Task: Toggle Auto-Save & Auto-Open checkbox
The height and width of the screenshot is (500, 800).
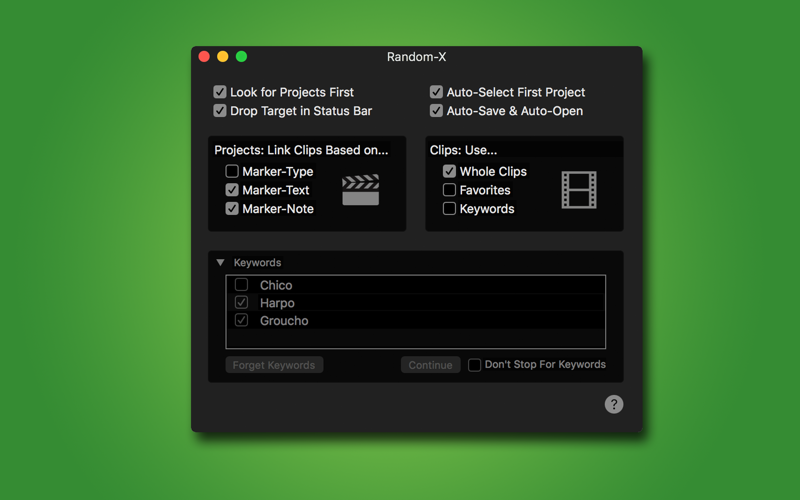Action: [436, 111]
